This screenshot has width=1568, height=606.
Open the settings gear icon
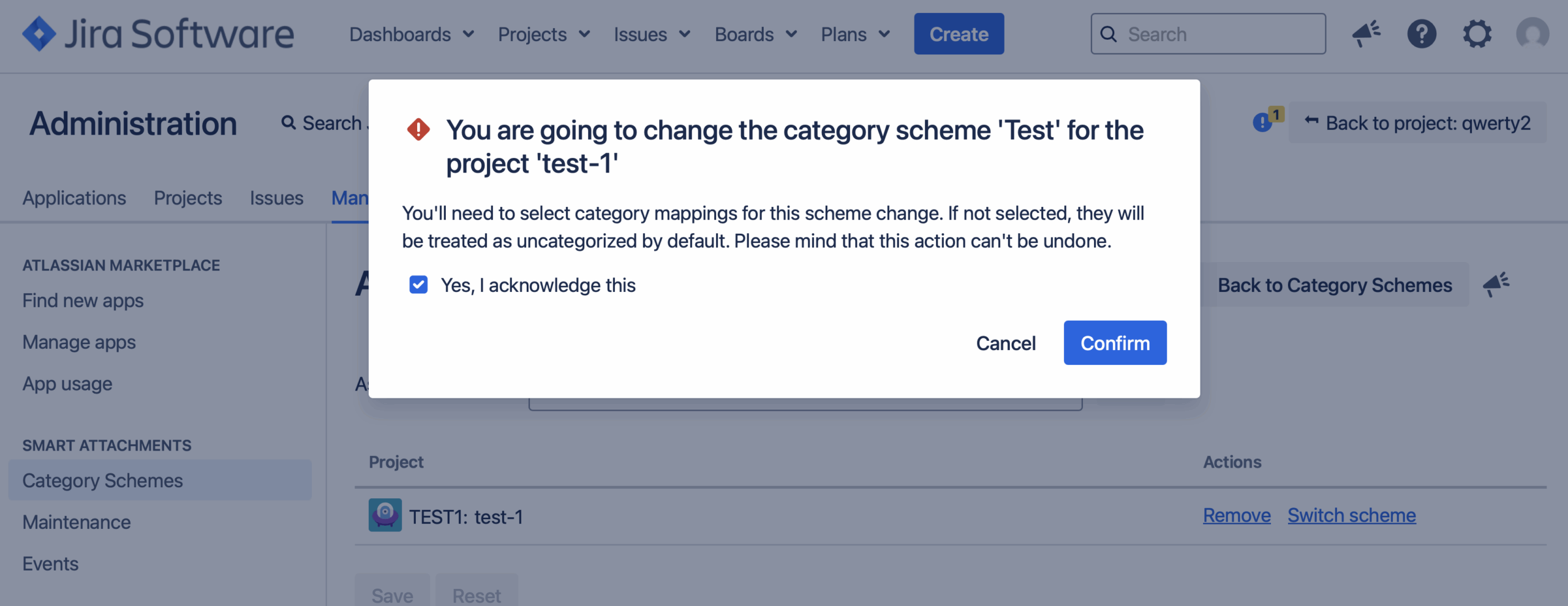(1477, 34)
